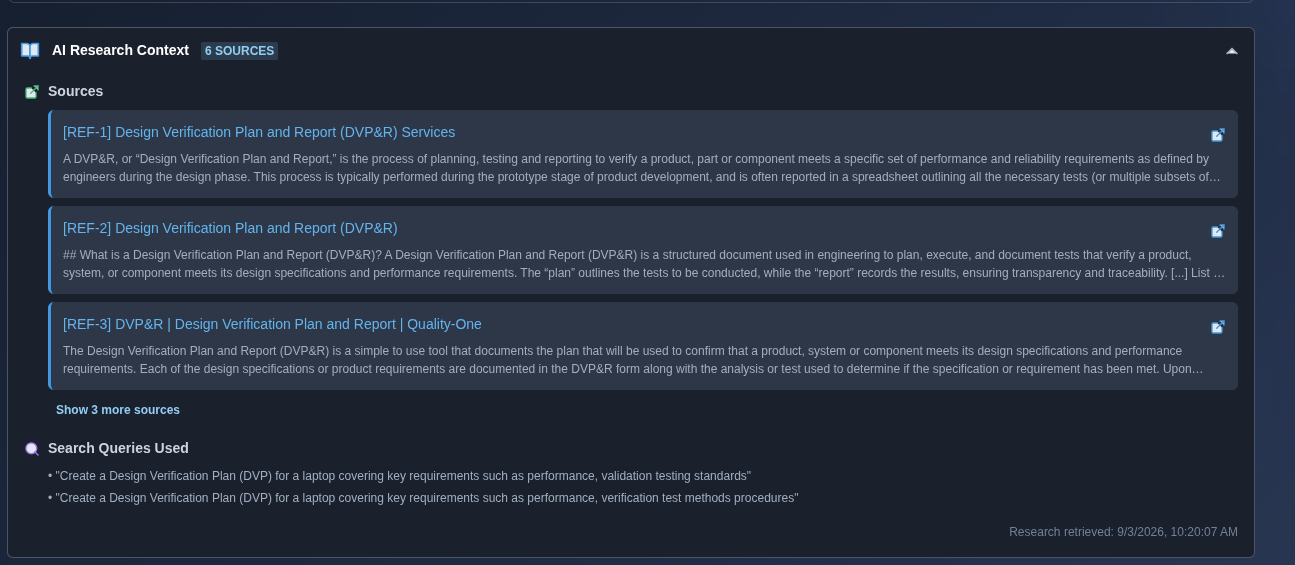Open REF-2 Design Verification Plan and Report link
Image resolution: width=1295 pixels, height=565 pixels.
pyautogui.click(x=230, y=228)
